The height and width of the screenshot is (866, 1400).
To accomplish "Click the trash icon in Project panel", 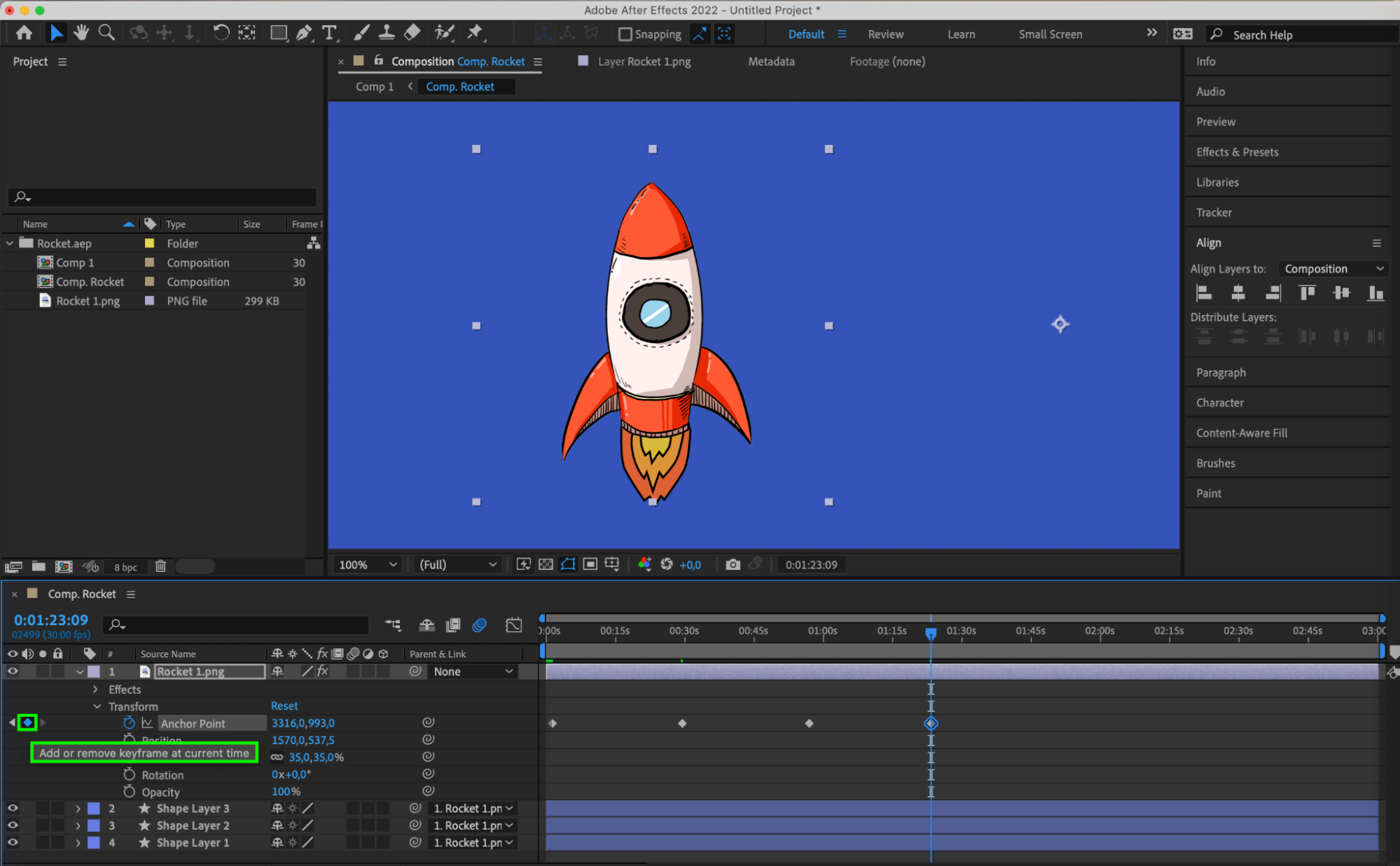I will point(160,566).
